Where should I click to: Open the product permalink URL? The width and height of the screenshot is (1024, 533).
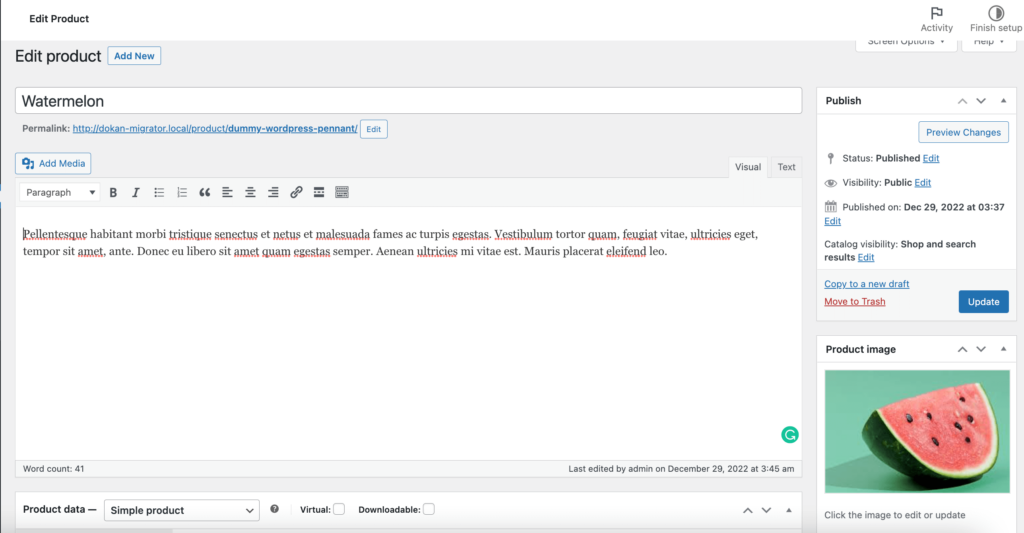click(x=215, y=129)
